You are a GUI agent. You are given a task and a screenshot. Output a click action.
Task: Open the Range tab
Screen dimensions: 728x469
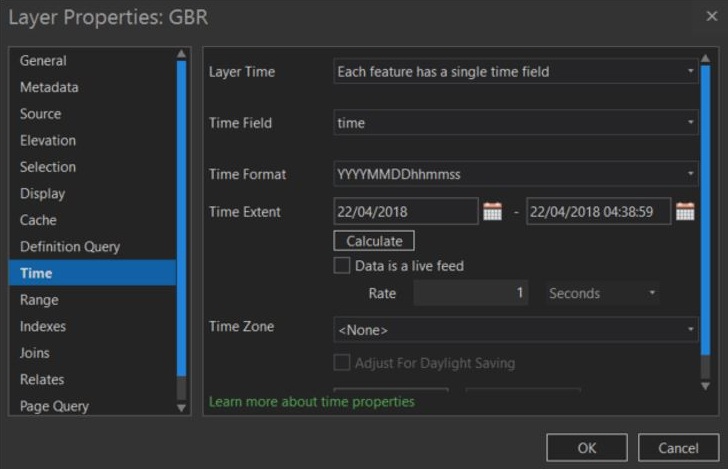click(x=92, y=300)
